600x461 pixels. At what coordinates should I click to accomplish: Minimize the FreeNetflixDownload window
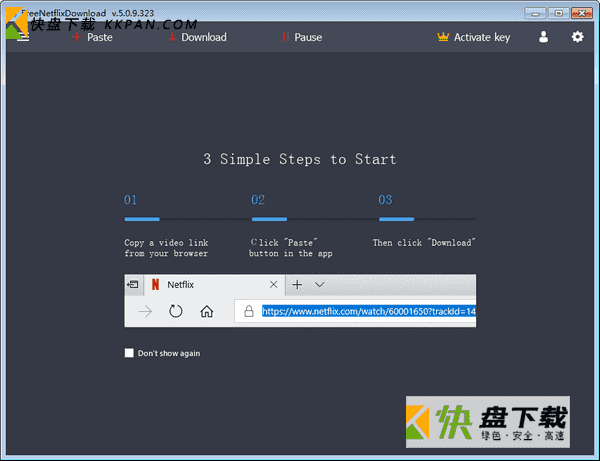pyautogui.click(x=535, y=13)
